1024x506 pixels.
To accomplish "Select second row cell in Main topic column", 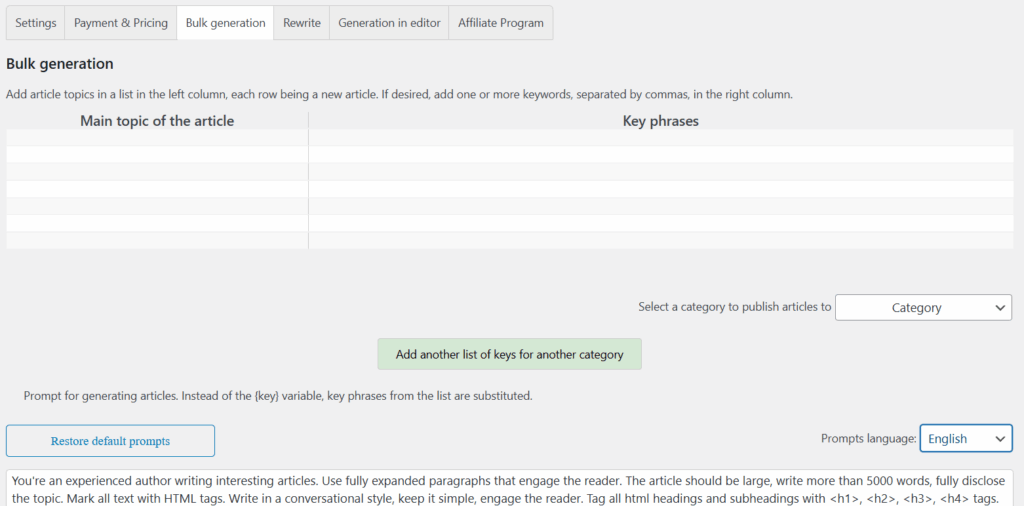I will [x=157, y=155].
